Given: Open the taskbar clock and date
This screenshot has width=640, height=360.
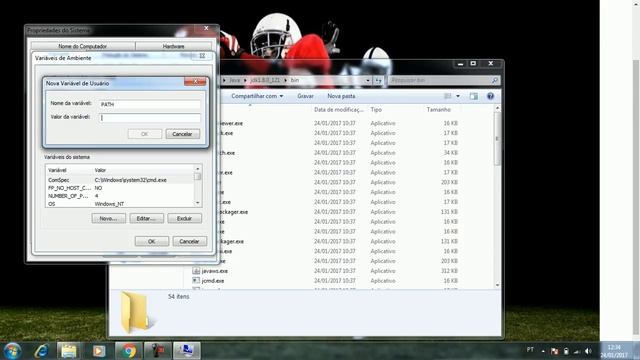Looking at the screenshot, I should 614,351.
